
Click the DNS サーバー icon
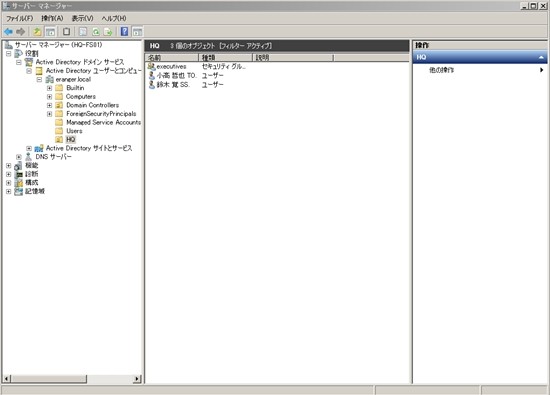[x=29, y=157]
